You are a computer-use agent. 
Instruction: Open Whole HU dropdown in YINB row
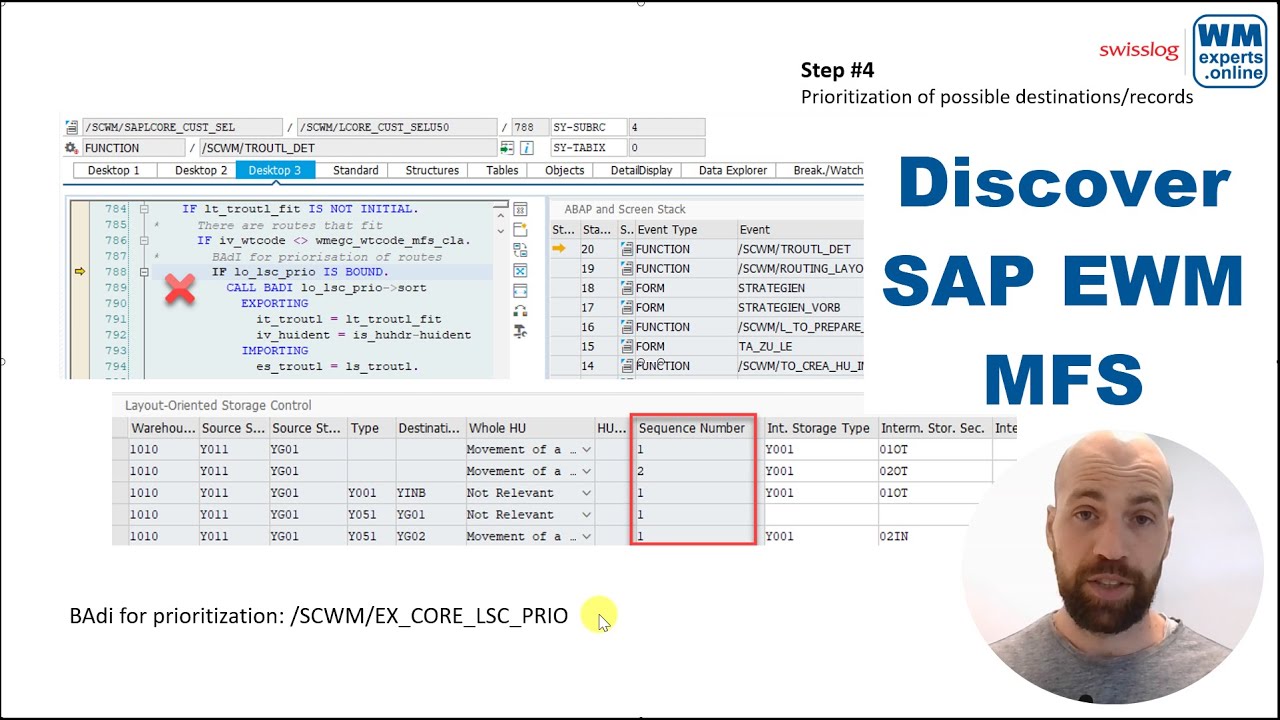[586, 493]
